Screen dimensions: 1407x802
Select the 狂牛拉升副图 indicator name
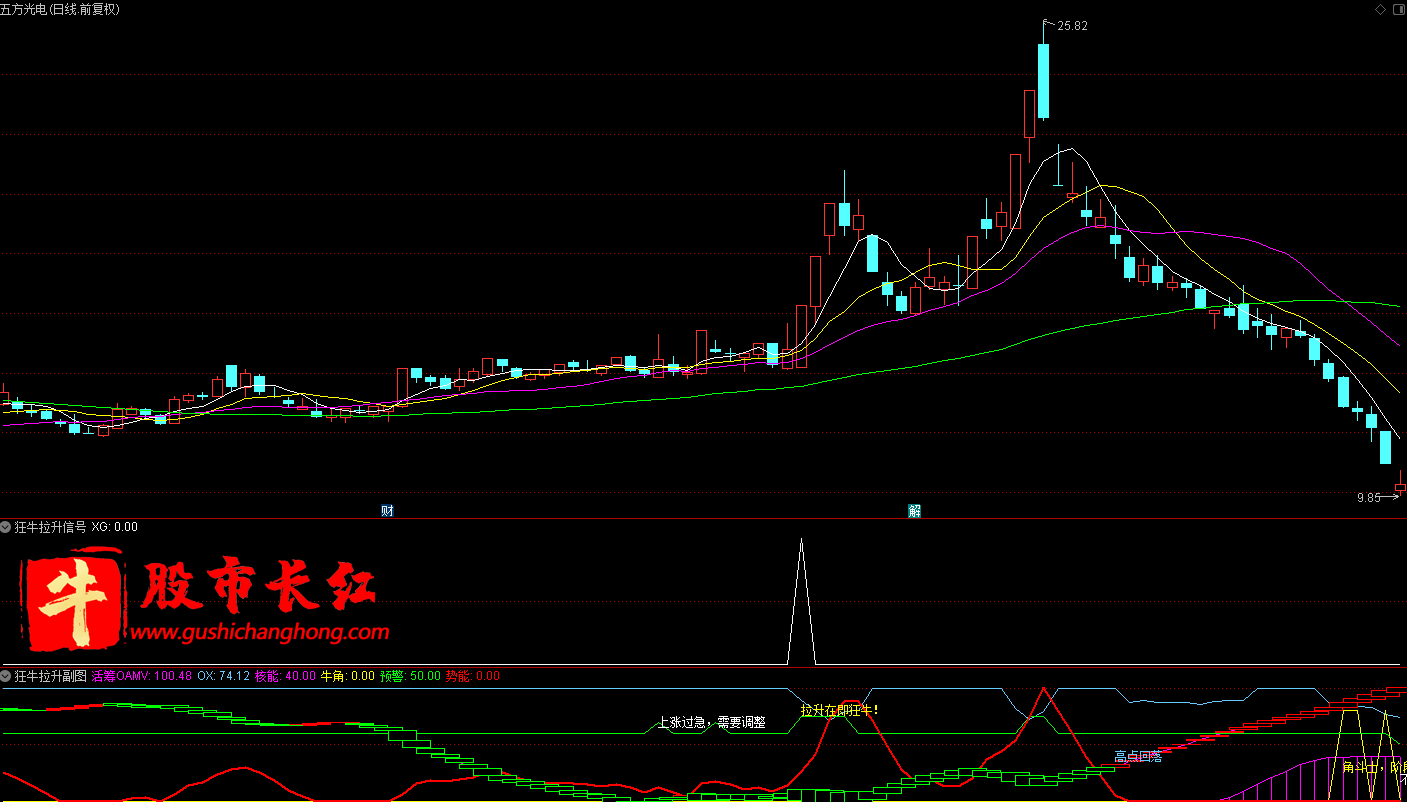pos(50,676)
